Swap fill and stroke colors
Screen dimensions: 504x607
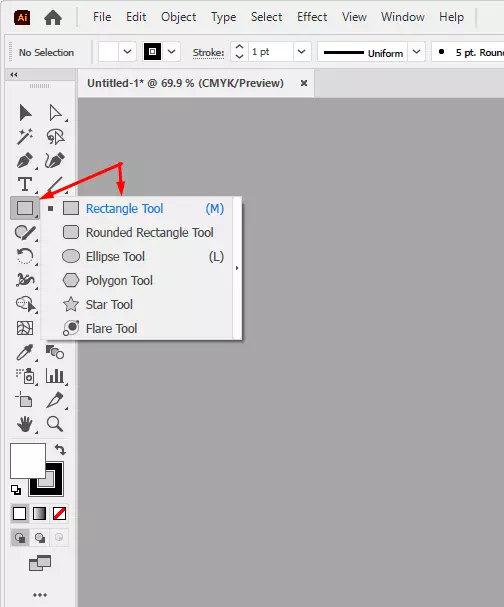pyautogui.click(x=60, y=449)
